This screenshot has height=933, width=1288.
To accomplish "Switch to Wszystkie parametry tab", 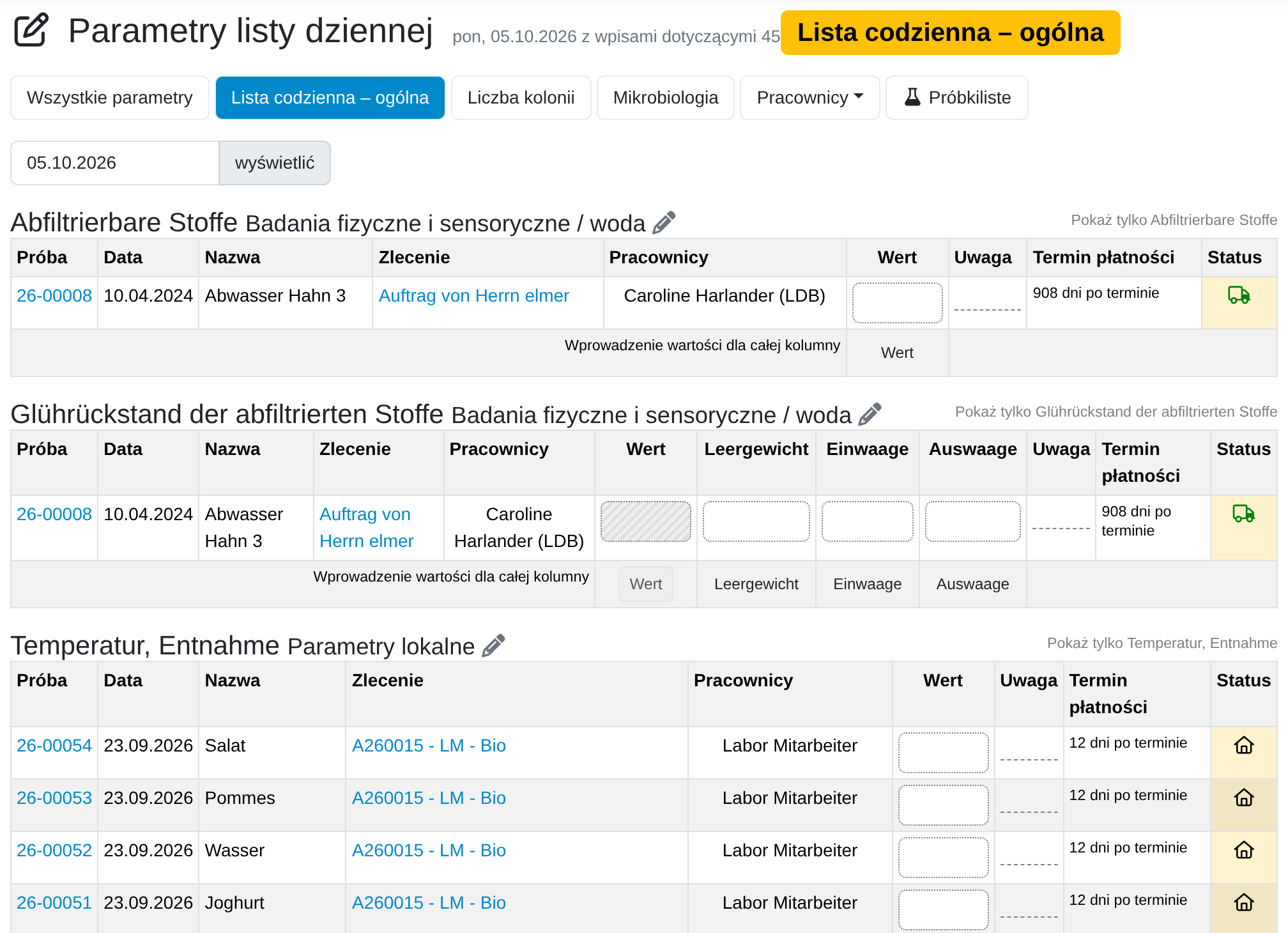I will point(110,98).
